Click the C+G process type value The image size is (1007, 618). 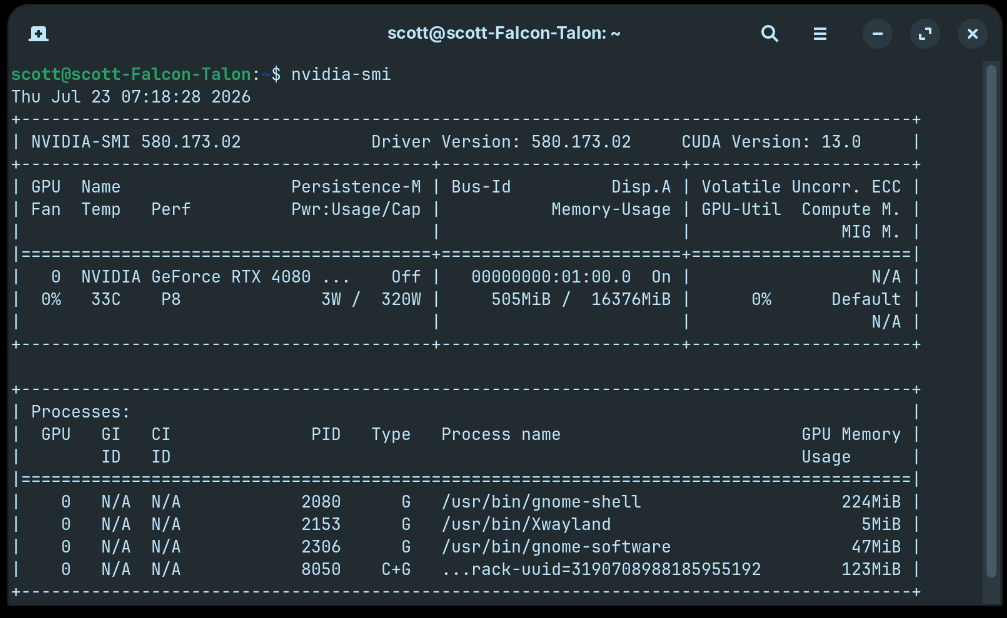(396, 569)
